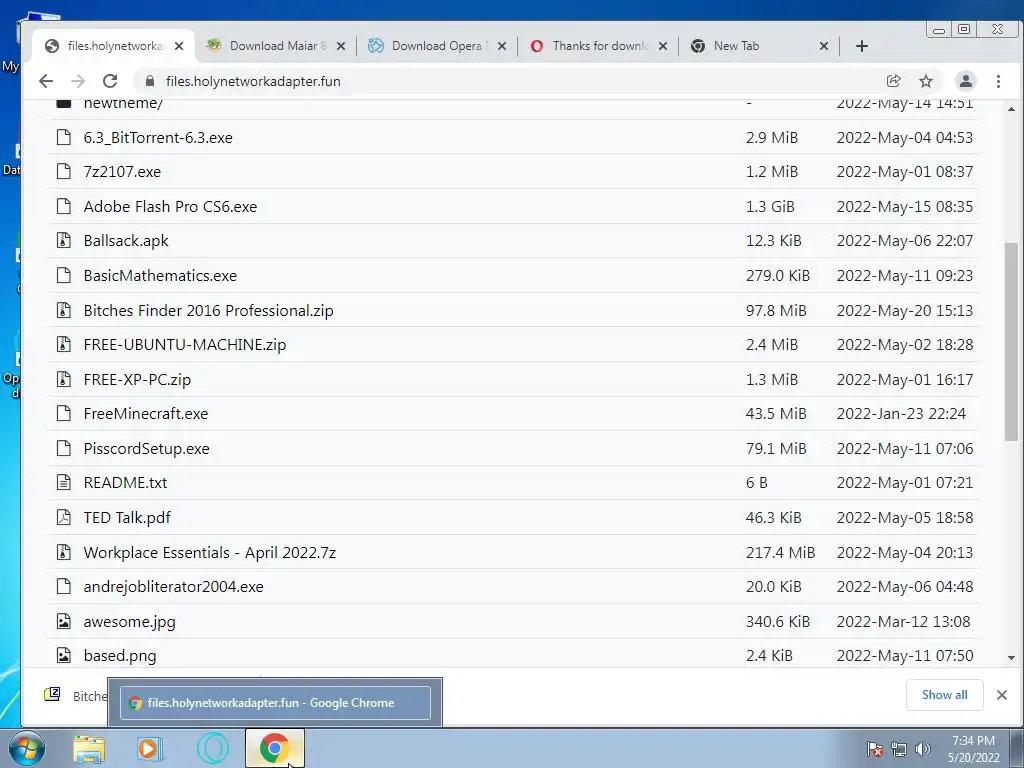The height and width of the screenshot is (768, 1024).
Task: Click the padlock site info icon
Action: pyautogui.click(x=150, y=81)
